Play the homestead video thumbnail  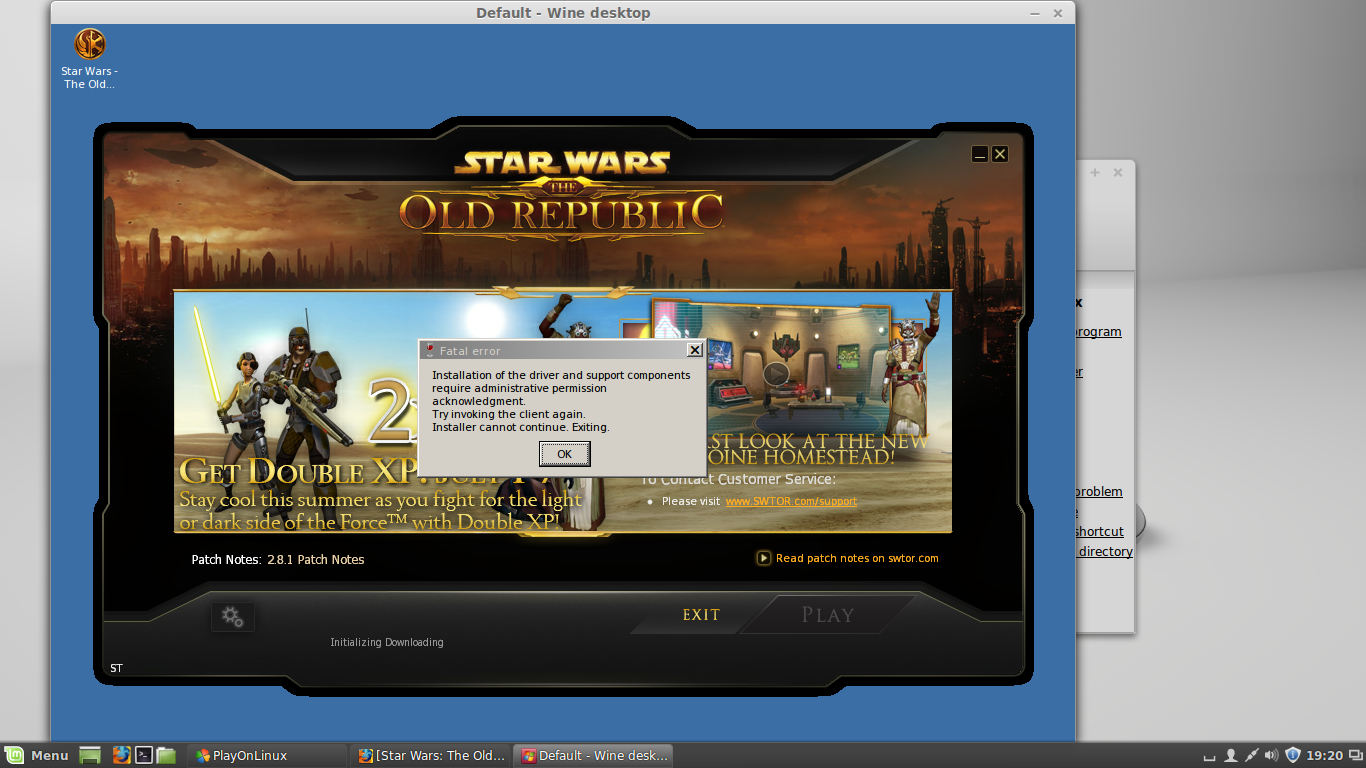click(x=776, y=375)
